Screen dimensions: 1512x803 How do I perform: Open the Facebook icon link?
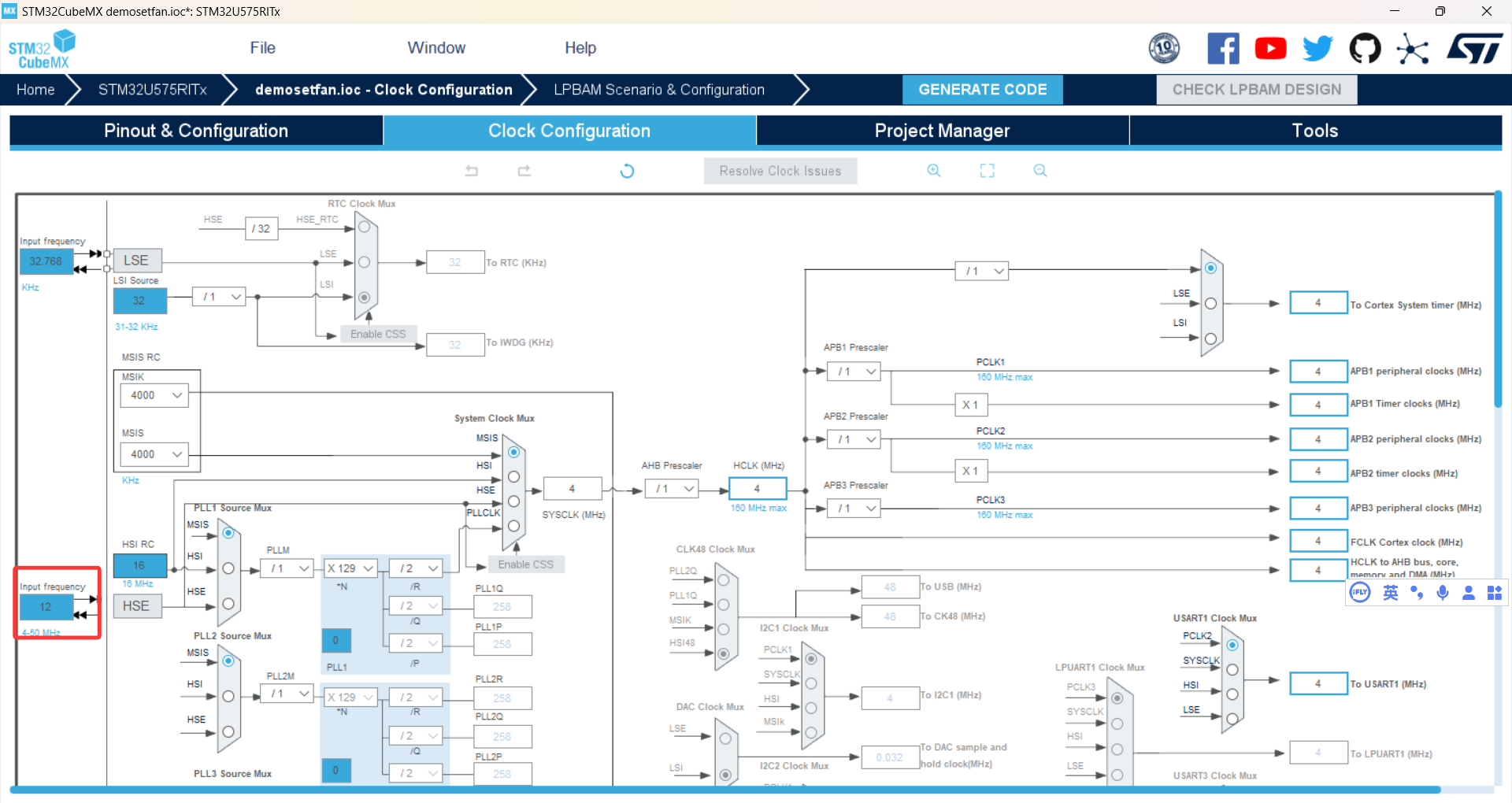(x=1223, y=49)
